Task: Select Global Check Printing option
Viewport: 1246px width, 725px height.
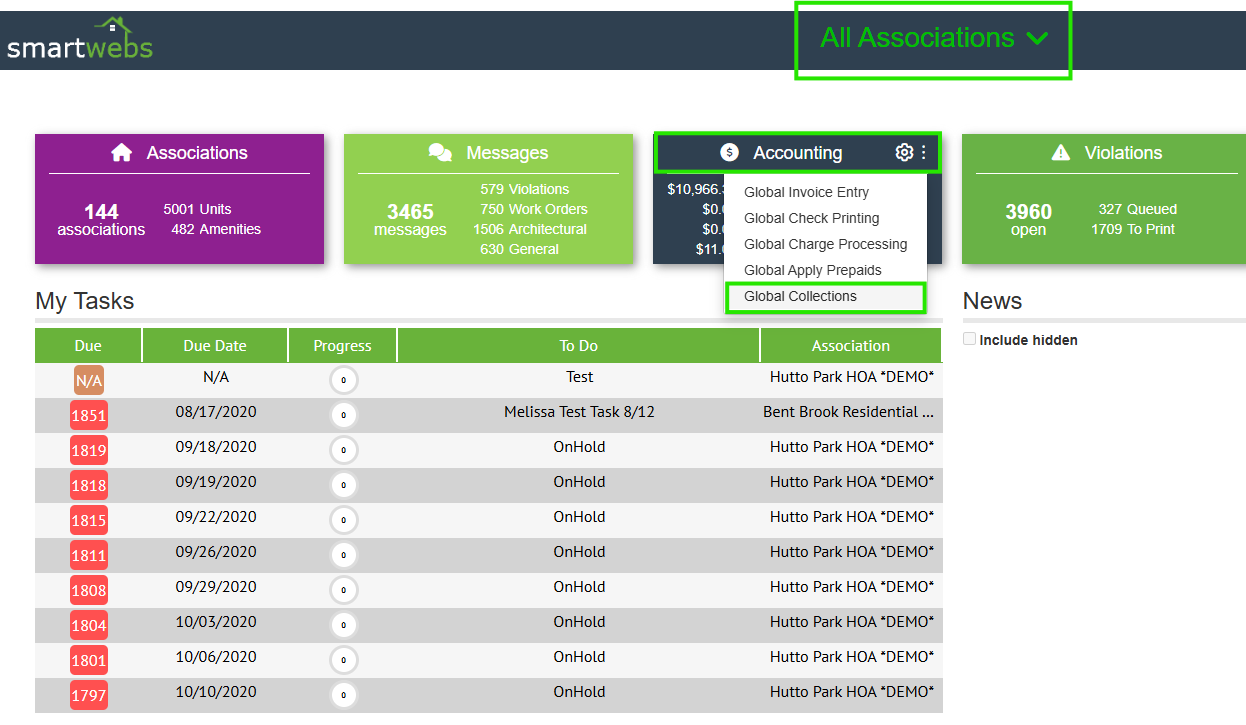Action: point(811,218)
